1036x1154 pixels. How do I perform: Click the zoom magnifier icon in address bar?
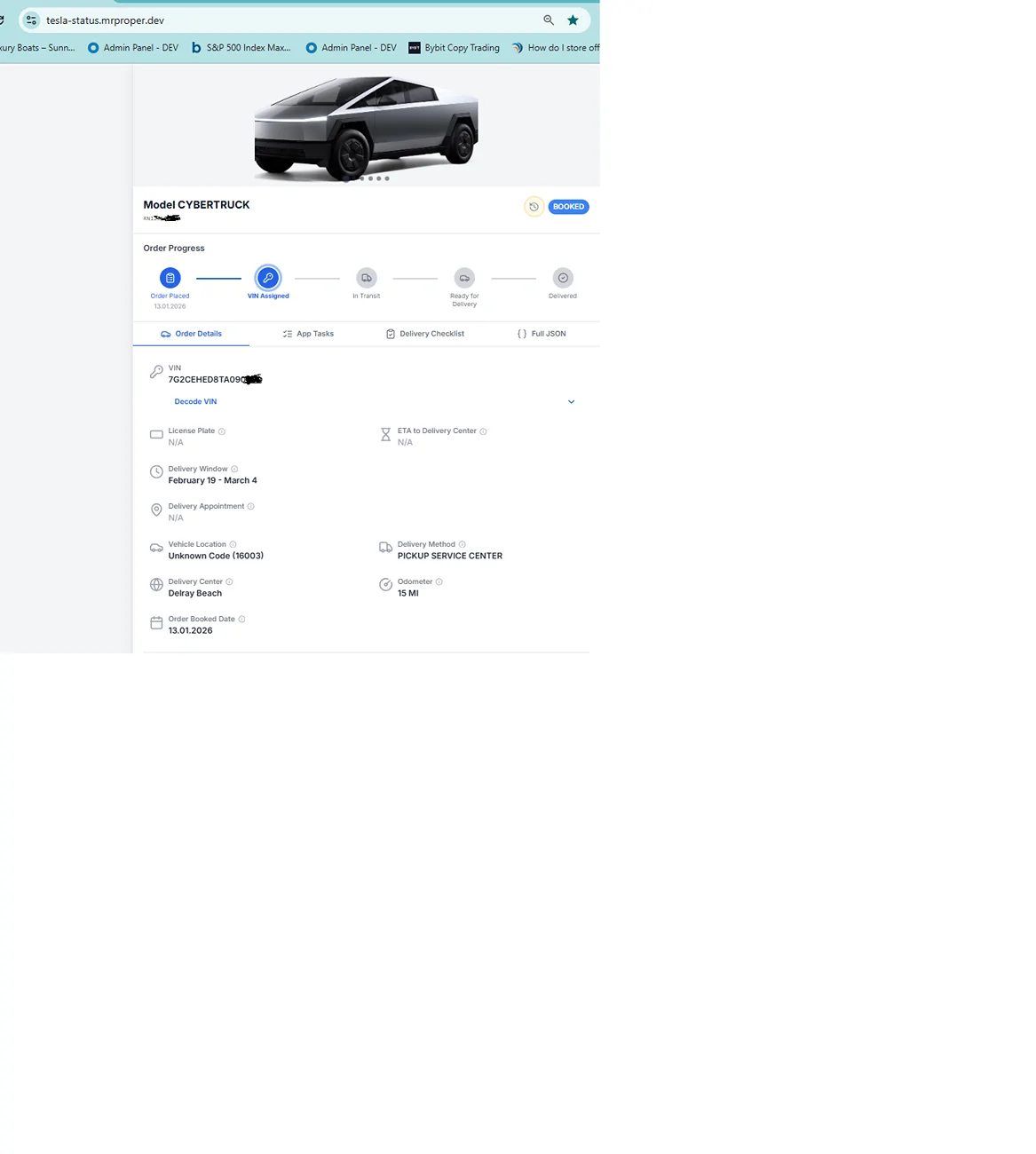pos(549,20)
